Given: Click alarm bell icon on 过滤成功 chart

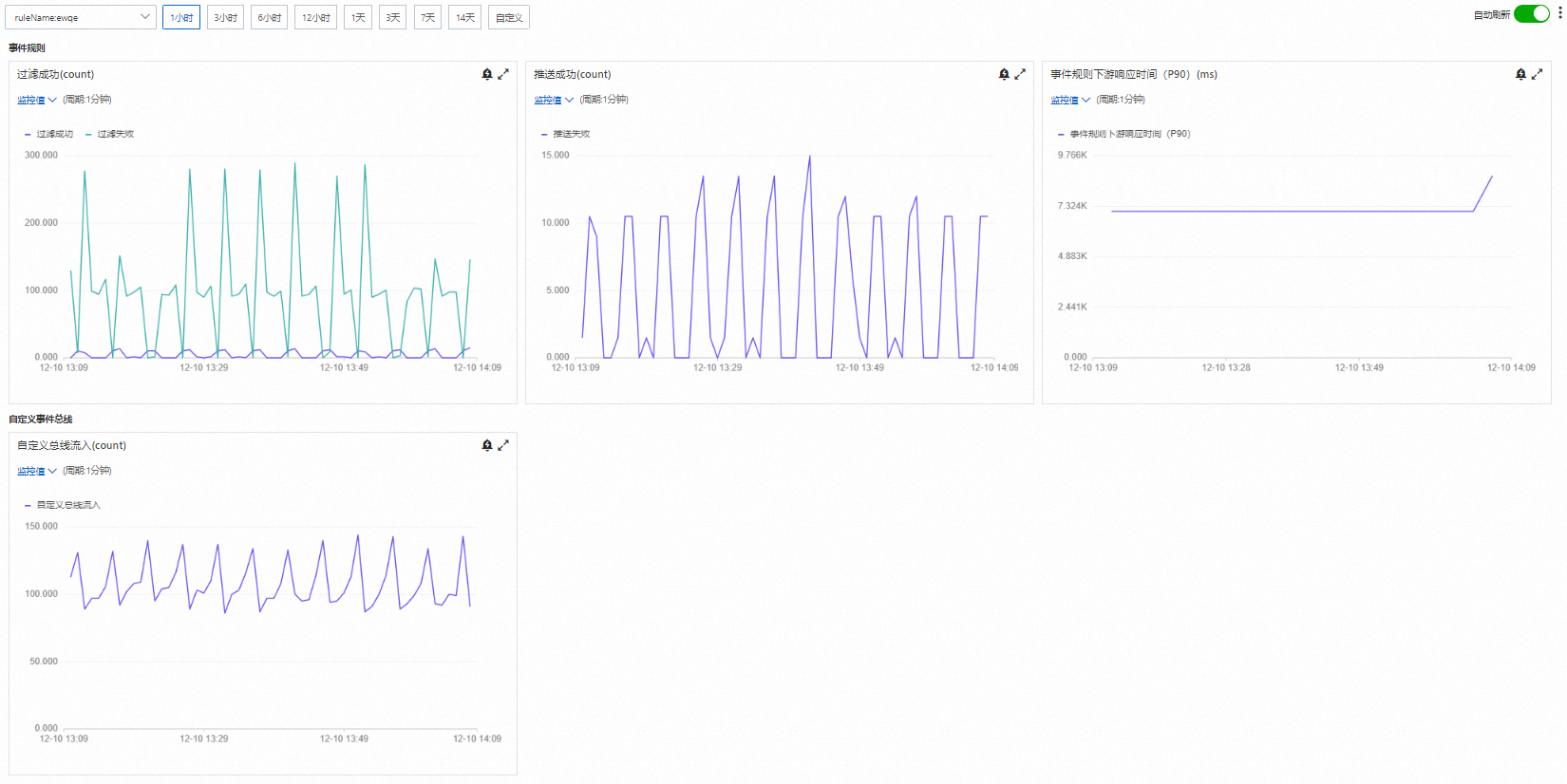Looking at the screenshot, I should point(487,74).
